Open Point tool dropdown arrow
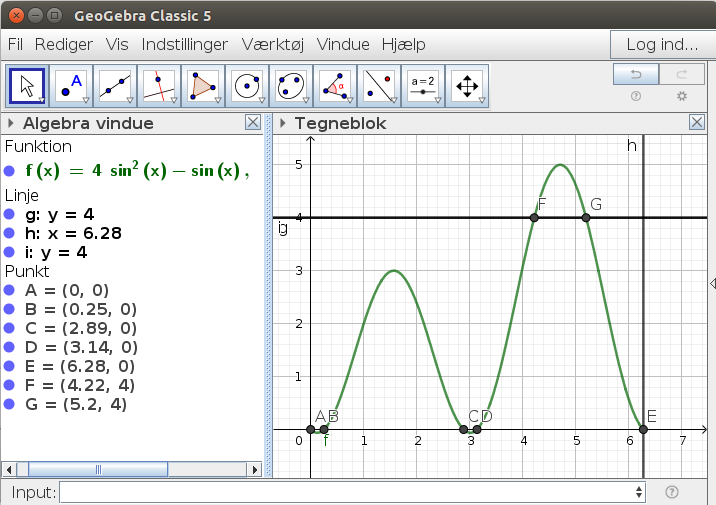The height and width of the screenshot is (505, 716). point(86,100)
